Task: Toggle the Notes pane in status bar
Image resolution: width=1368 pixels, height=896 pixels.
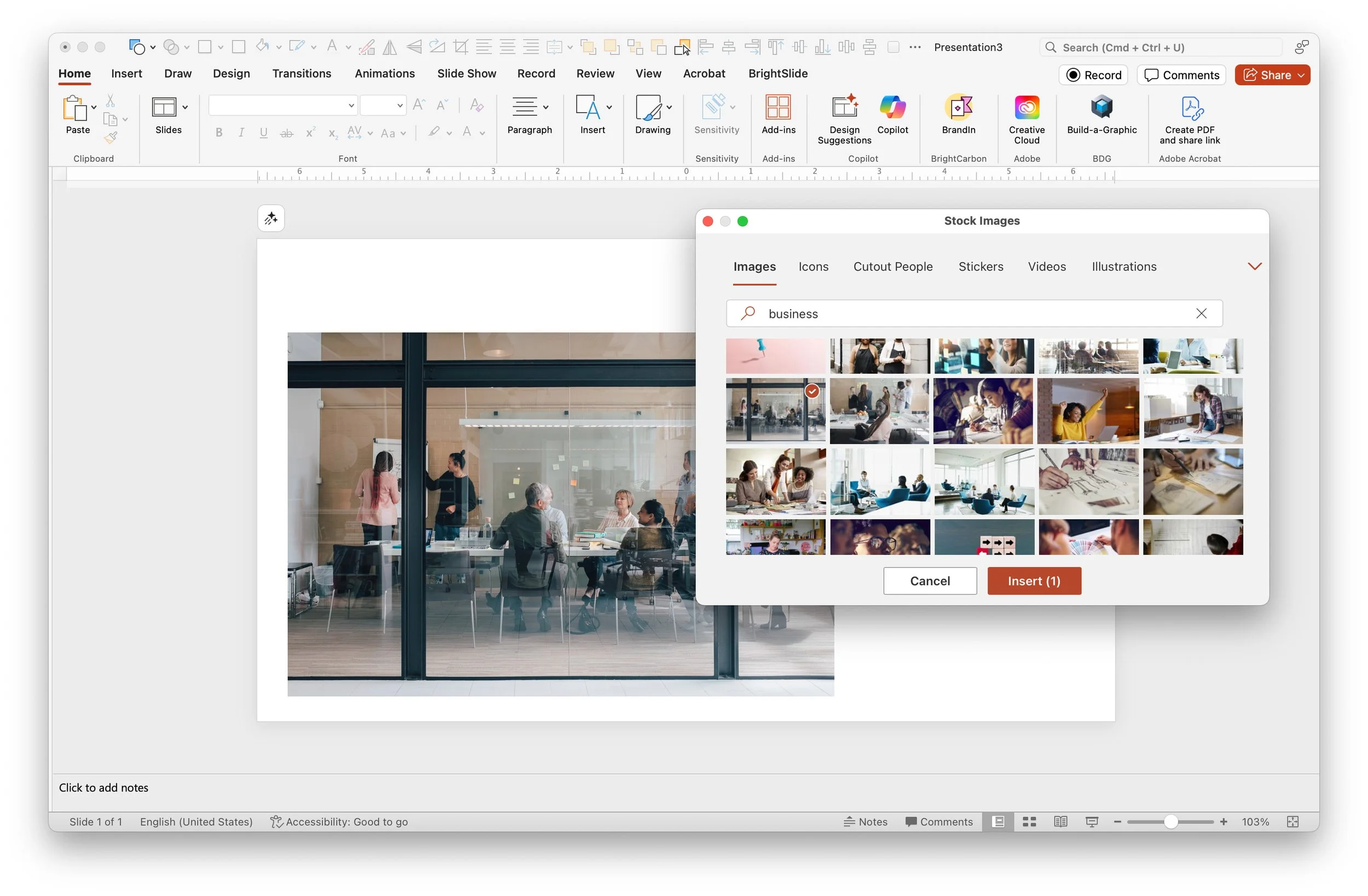Action: point(865,822)
